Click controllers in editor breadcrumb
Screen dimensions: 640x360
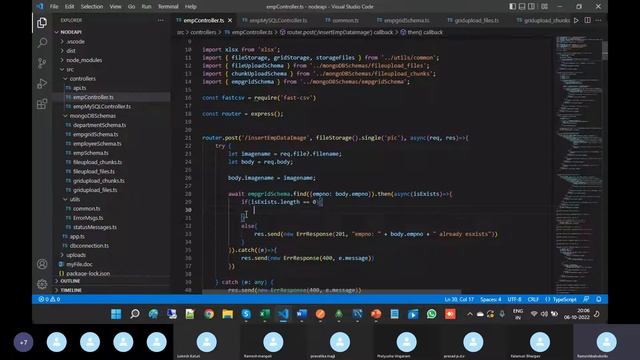pyautogui.click(x=203, y=32)
